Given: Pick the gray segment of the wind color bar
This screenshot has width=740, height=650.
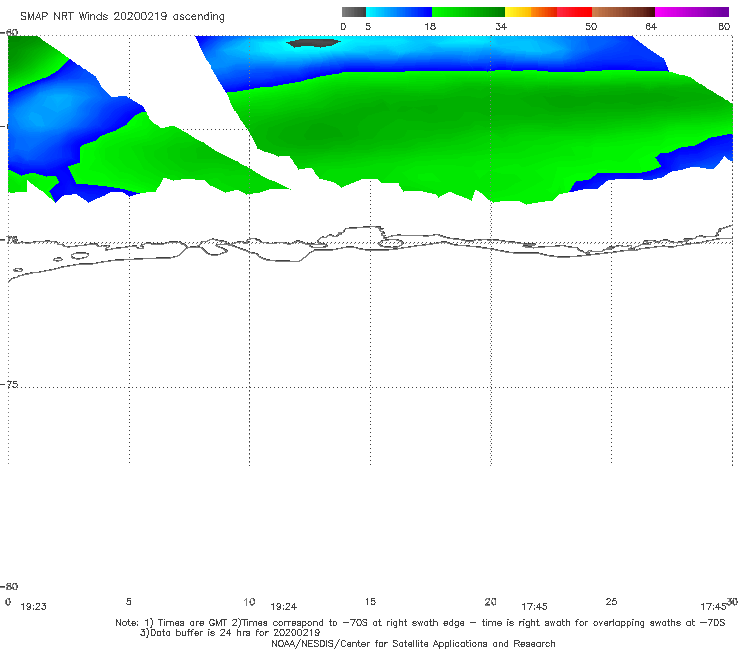Looking at the screenshot, I should point(353,12).
